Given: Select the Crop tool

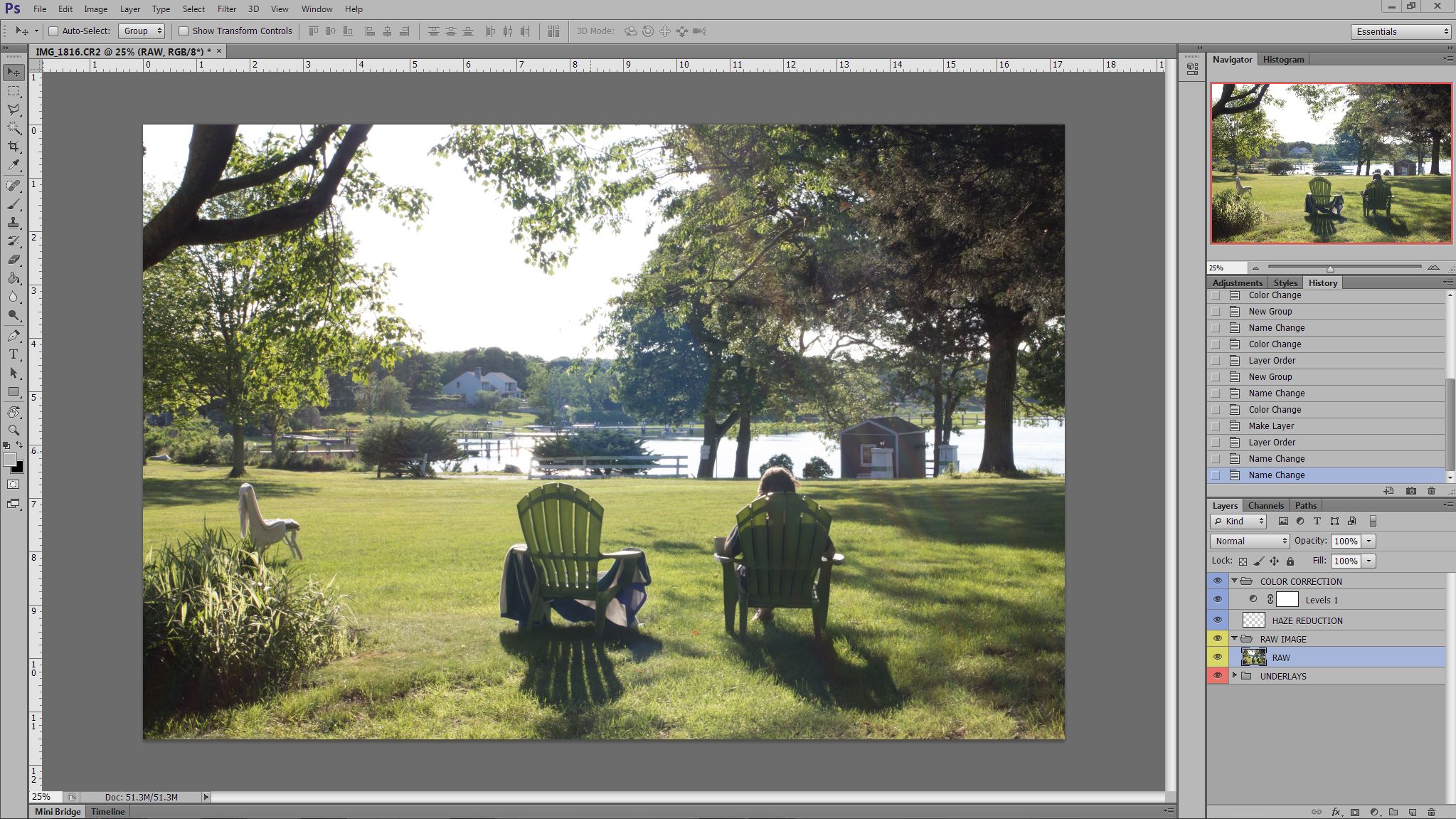Looking at the screenshot, I should pyautogui.click(x=14, y=147).
